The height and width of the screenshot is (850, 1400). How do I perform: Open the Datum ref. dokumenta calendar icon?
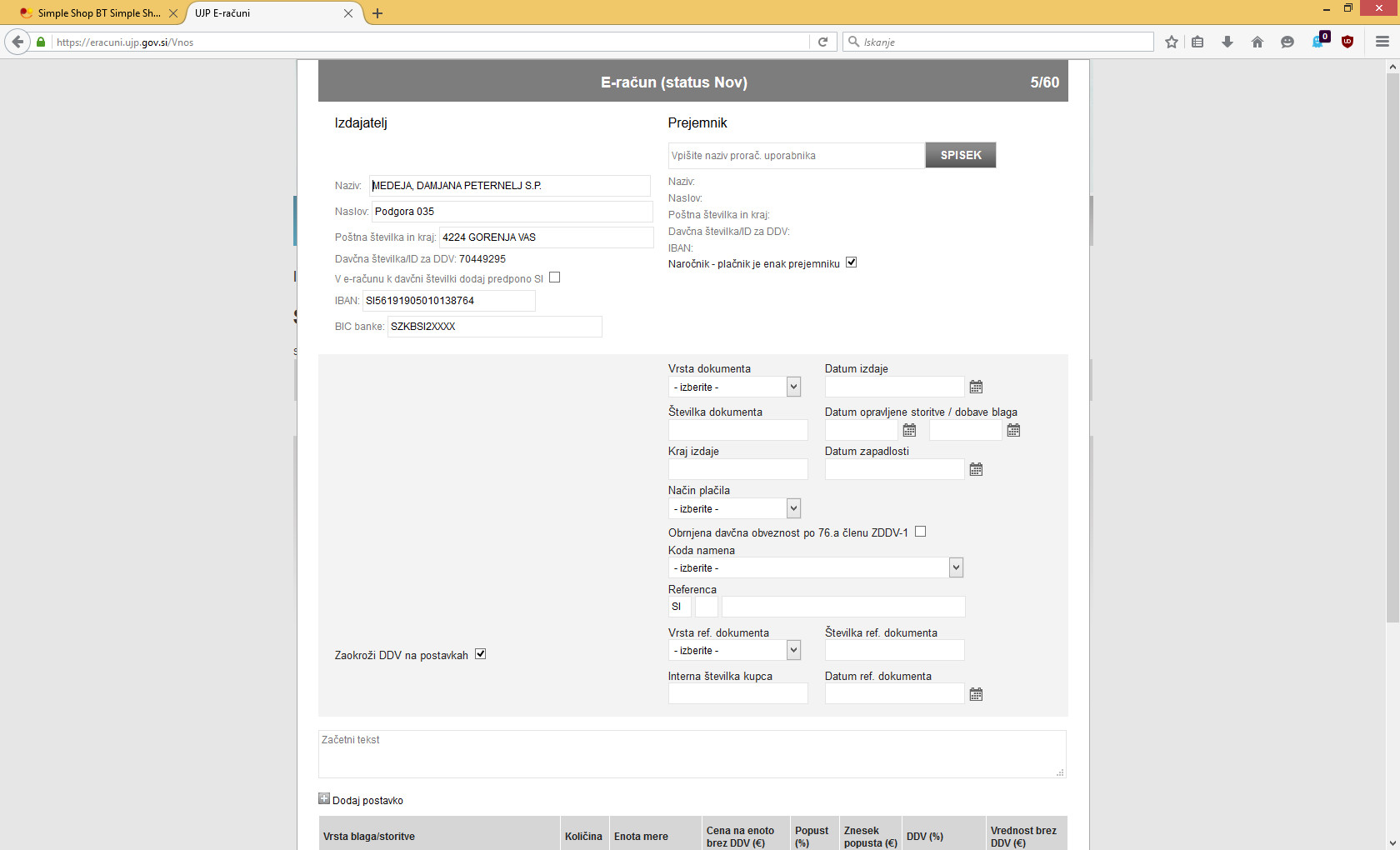pos(976,694)
